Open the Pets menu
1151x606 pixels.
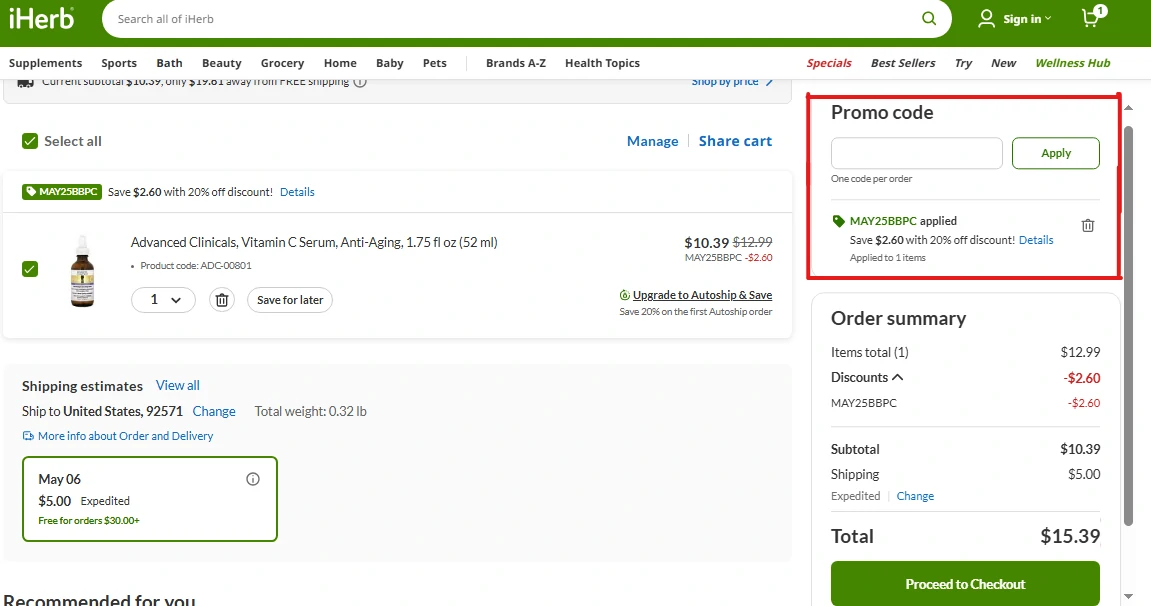click(x=435, y=63)
